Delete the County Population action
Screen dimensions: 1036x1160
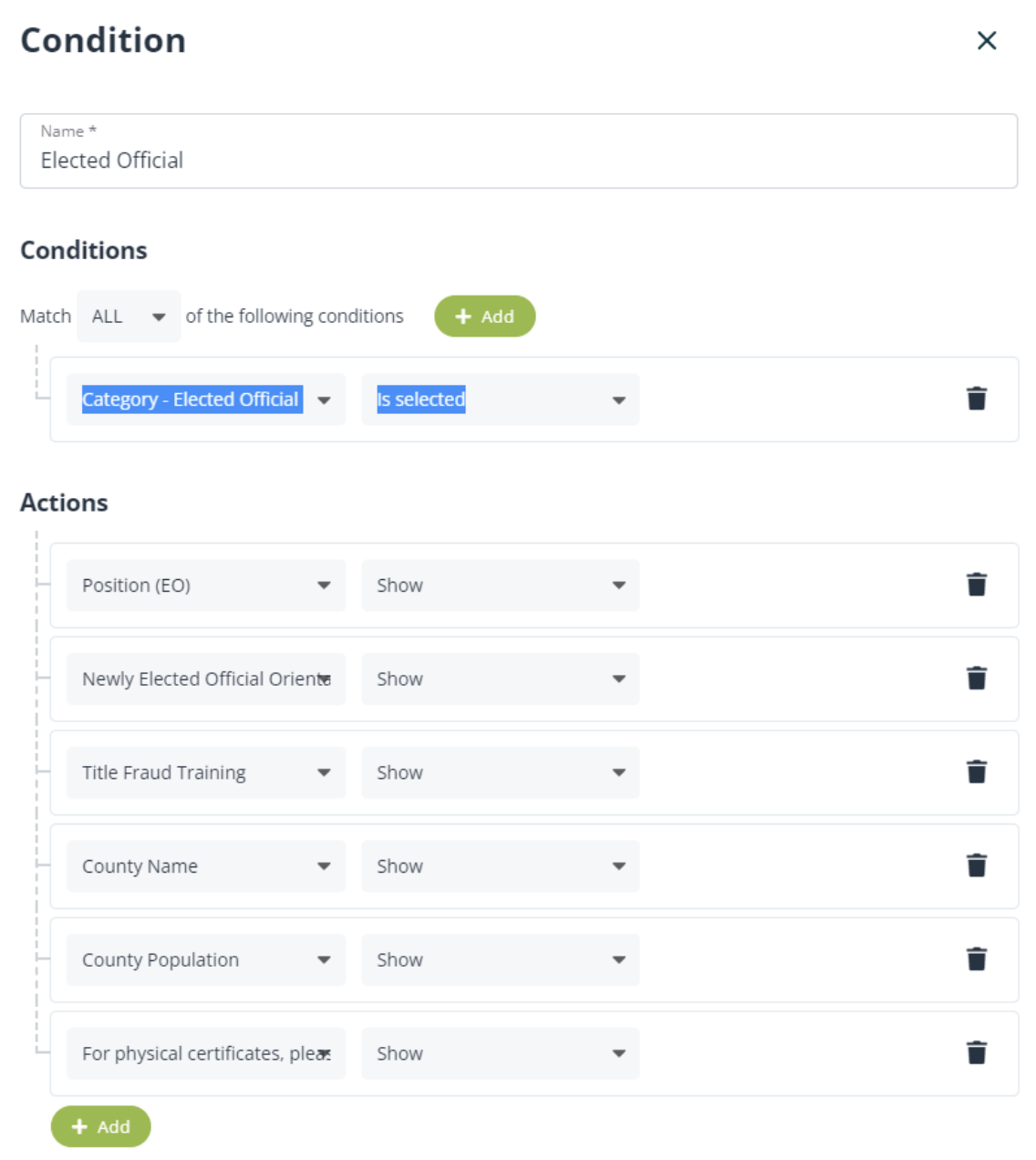(976, 959)
